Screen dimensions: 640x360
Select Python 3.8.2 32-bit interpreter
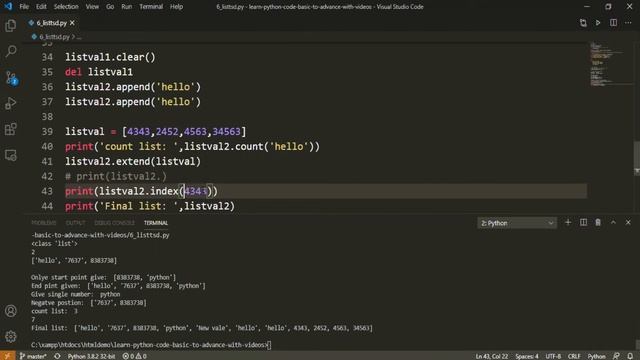pyautogui.click(x=91, y=356)
